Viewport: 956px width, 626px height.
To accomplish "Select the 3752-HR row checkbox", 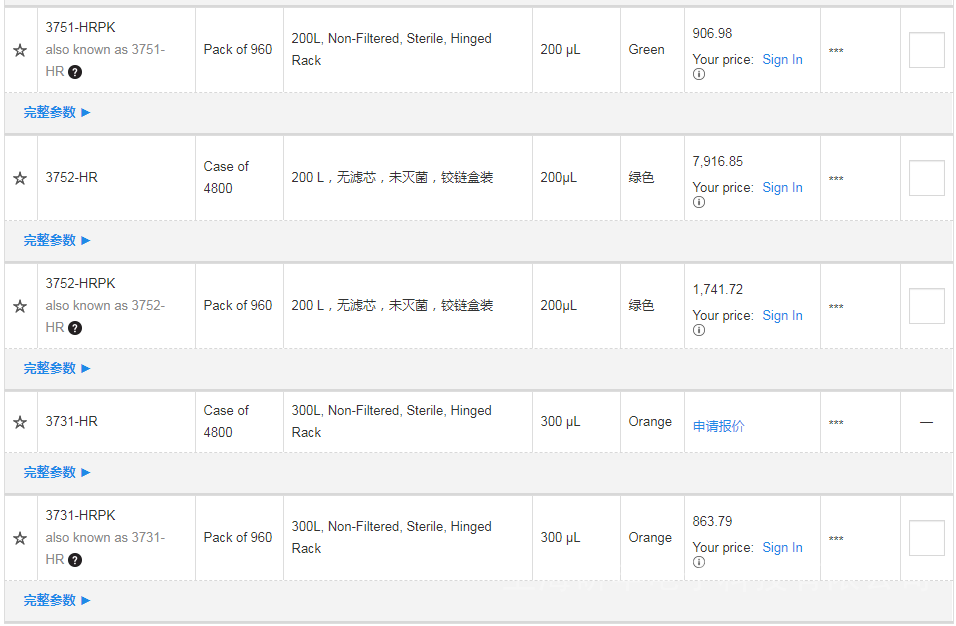I will point(926,178).
